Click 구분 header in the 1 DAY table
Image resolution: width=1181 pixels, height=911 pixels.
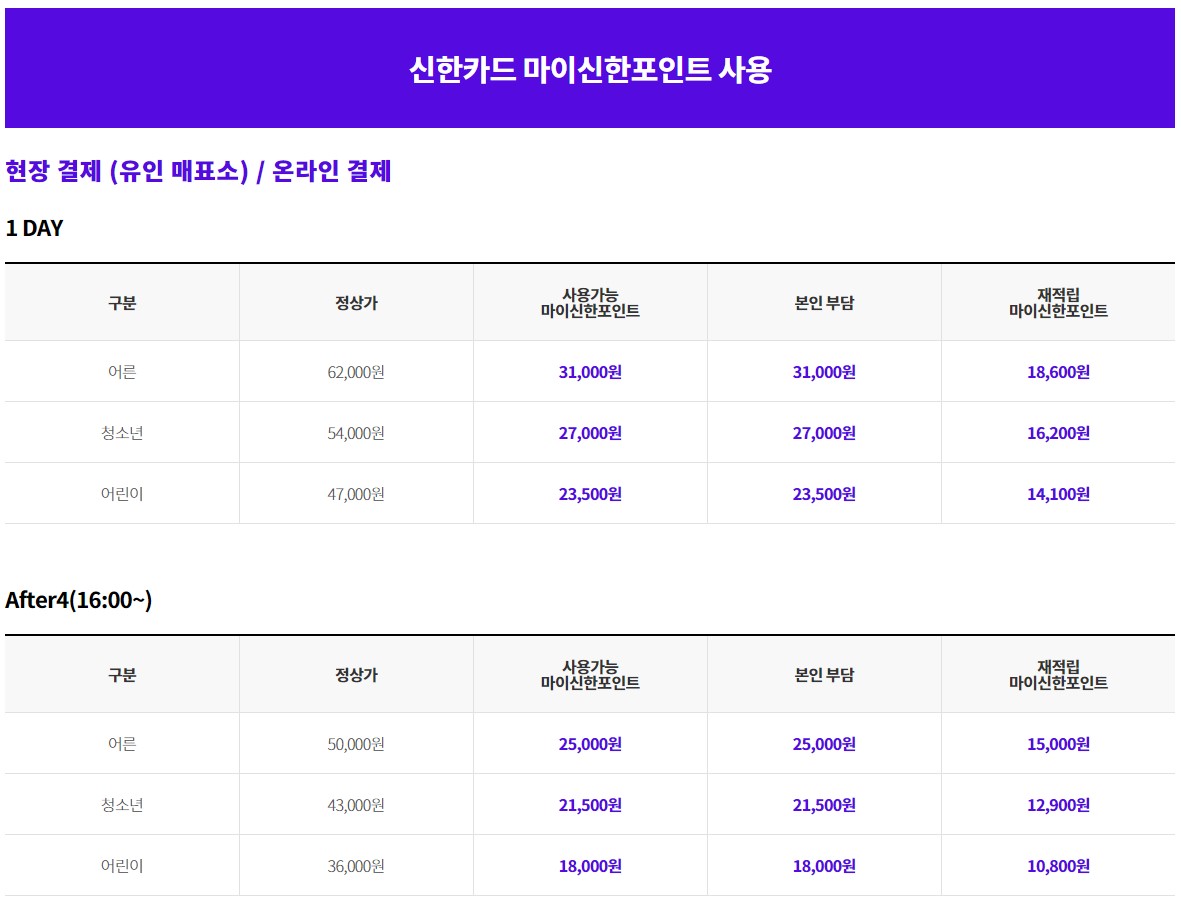point(122,303)
